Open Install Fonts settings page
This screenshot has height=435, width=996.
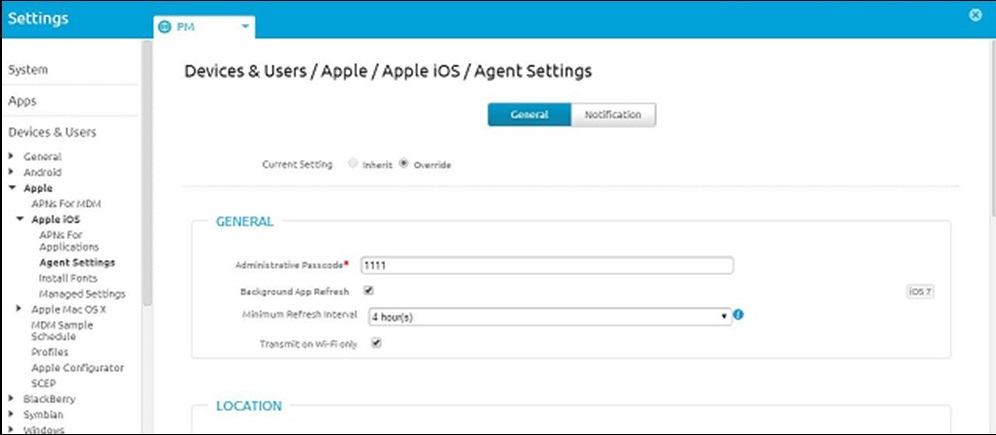[x=69, y=278]
